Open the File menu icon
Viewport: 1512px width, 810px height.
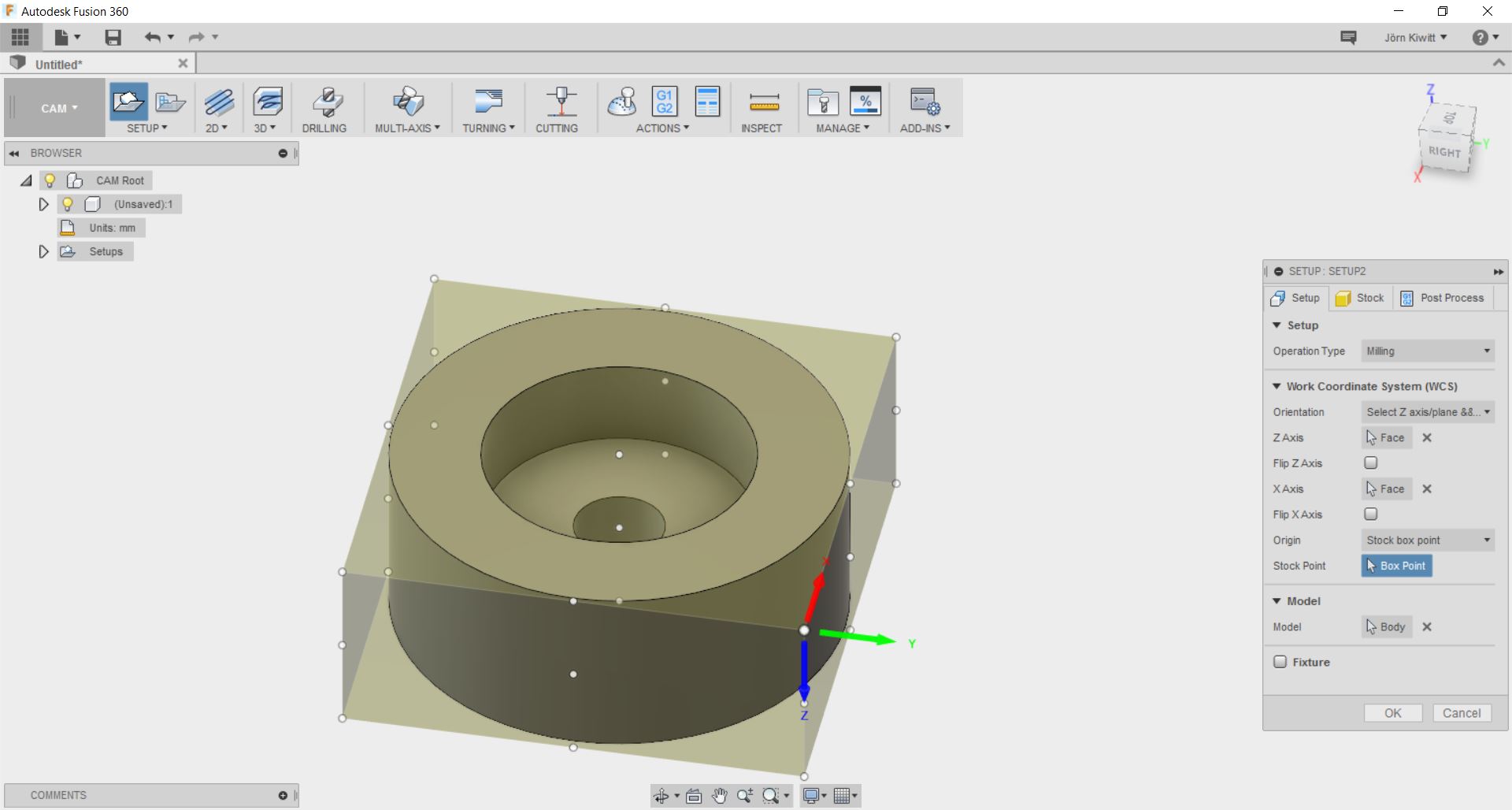coord(62,37)
